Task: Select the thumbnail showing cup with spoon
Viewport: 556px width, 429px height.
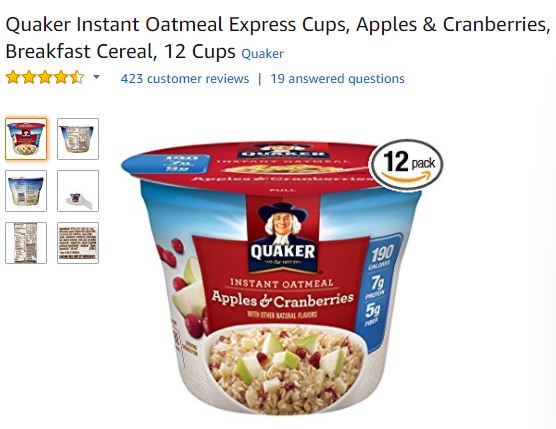Action: coord(78,191)
